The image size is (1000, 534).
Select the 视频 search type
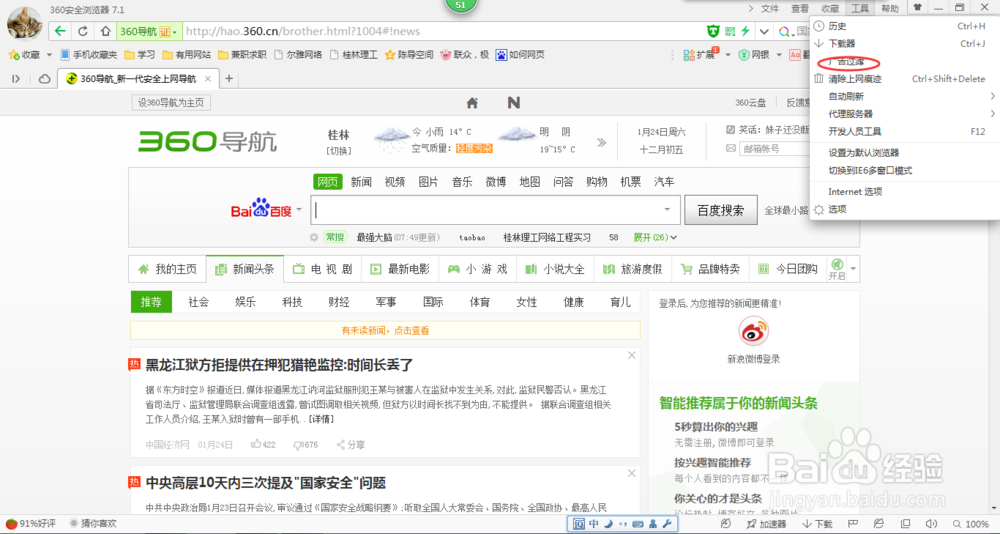pos(395,182)
